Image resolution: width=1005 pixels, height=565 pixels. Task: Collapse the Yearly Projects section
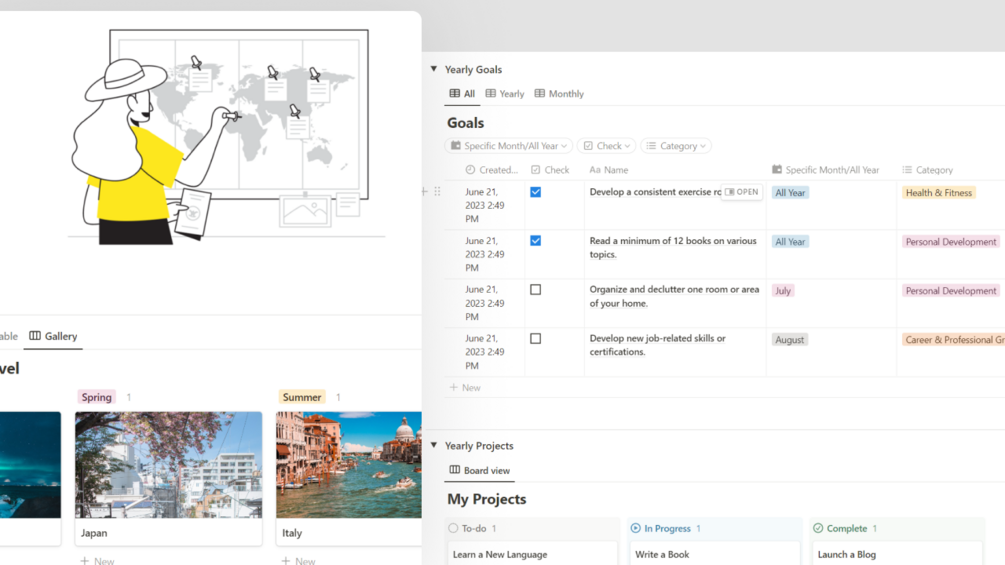pos(434,446)
